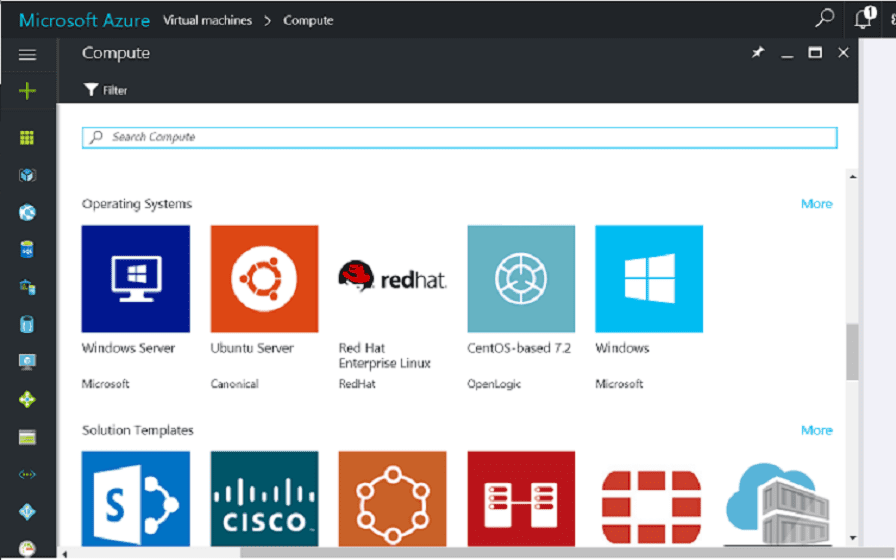Click the RedHat publisher text

[x=357, y=384]
